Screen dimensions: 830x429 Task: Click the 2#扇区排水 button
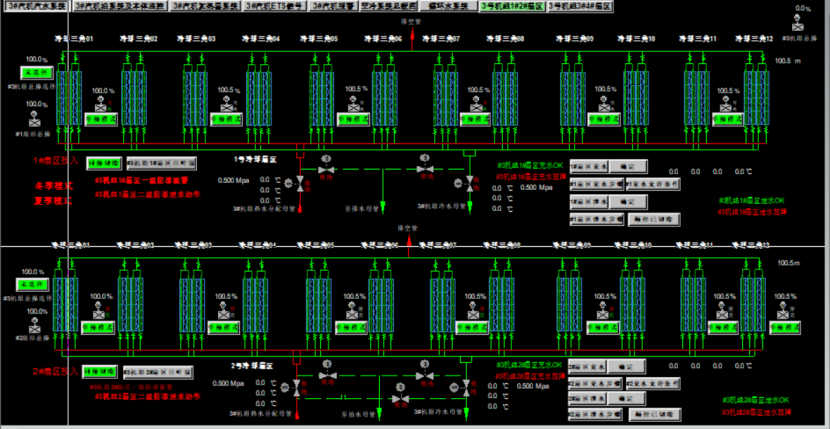coord(587,399)
